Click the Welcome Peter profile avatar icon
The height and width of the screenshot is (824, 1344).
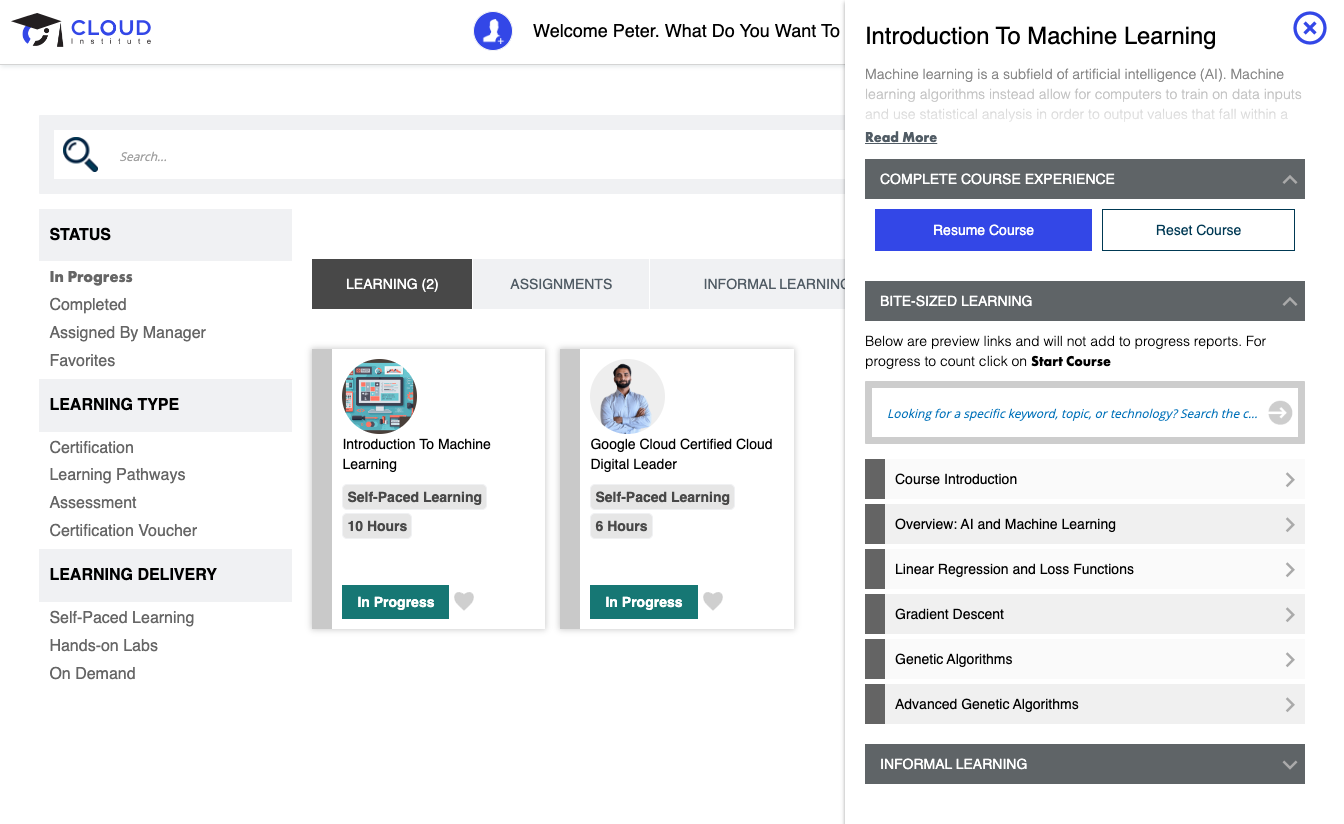(493, 30)
